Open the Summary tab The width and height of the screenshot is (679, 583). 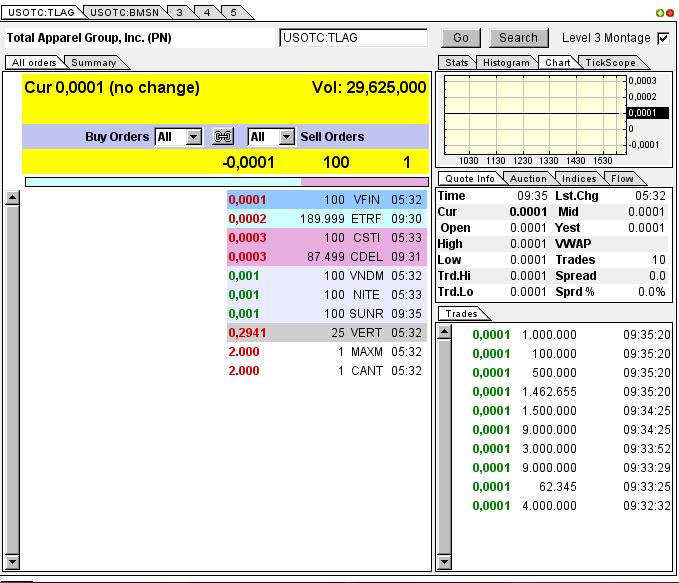(94, 62)
